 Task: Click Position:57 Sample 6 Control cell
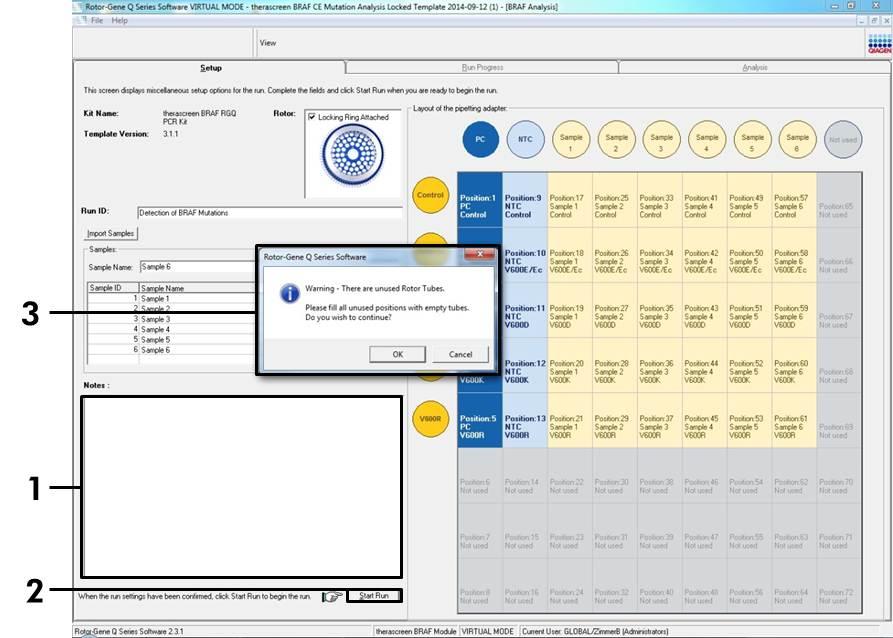click(x=794, y=200)
